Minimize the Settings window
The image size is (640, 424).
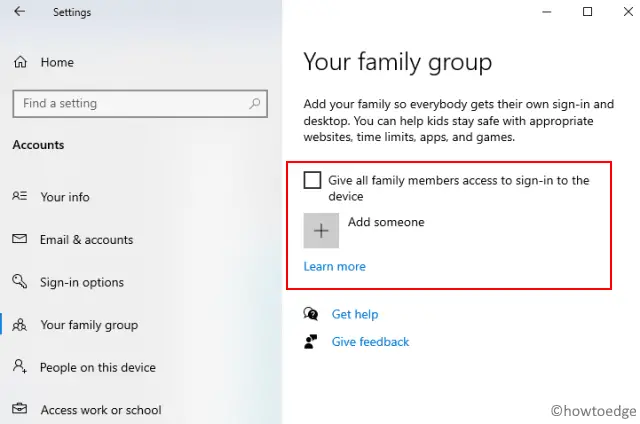pyautogui.click(x=547, y=12)
